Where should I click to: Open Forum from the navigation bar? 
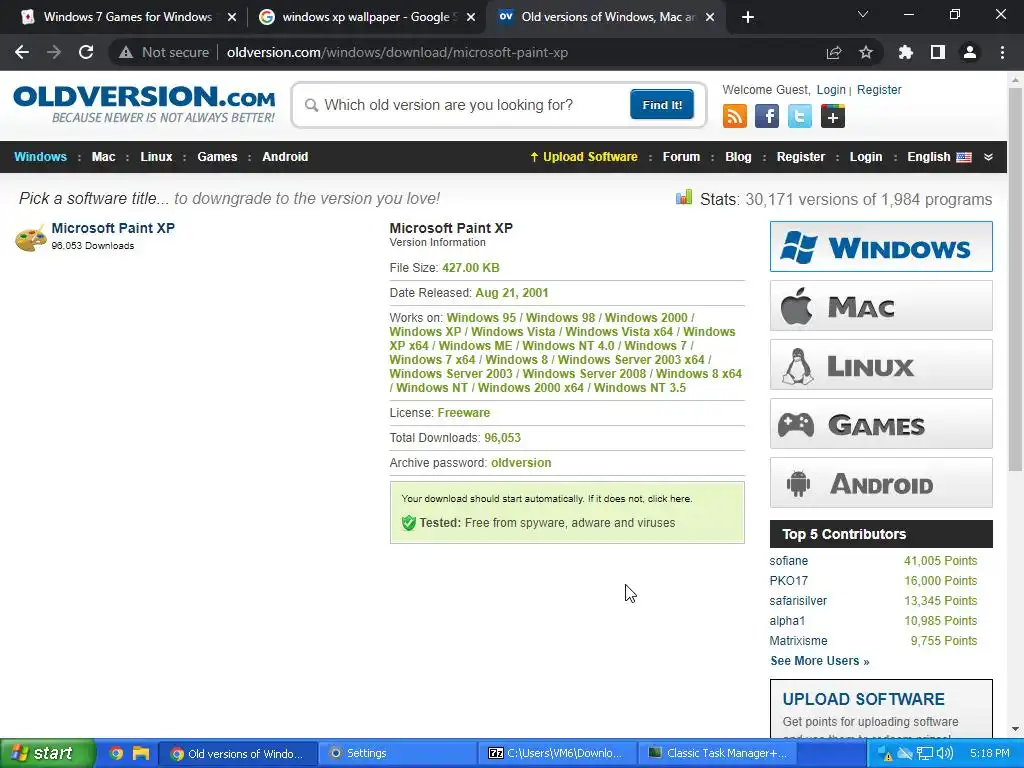(681, 157)
